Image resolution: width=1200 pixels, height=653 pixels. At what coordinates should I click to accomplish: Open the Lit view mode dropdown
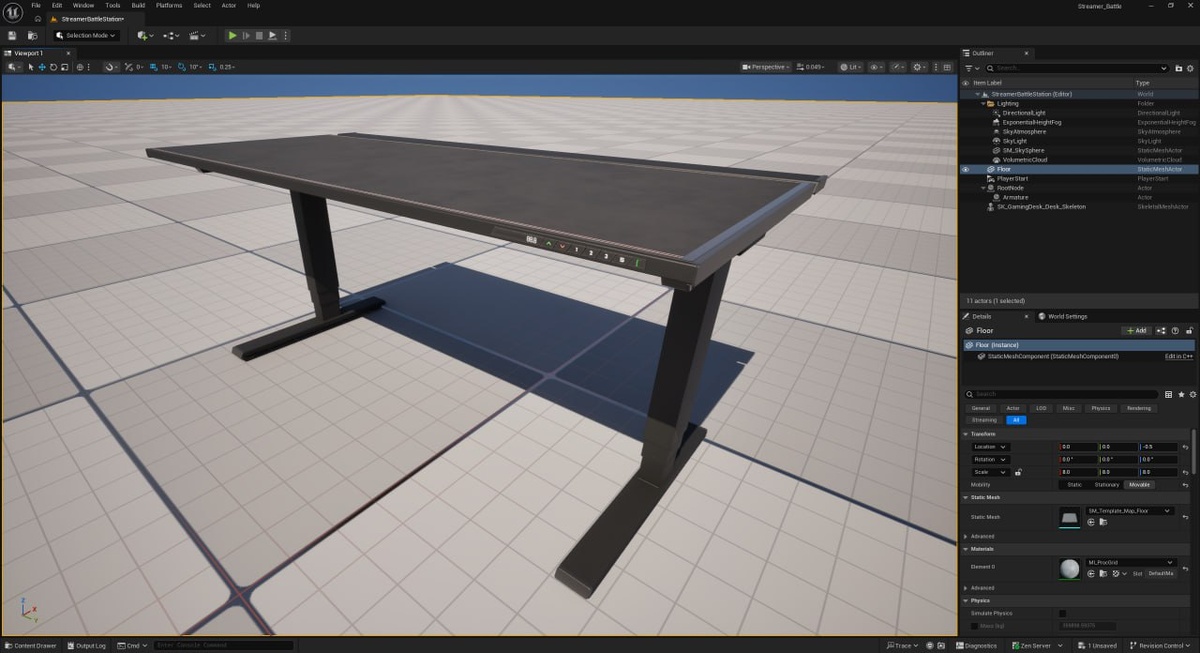point(851,67)
